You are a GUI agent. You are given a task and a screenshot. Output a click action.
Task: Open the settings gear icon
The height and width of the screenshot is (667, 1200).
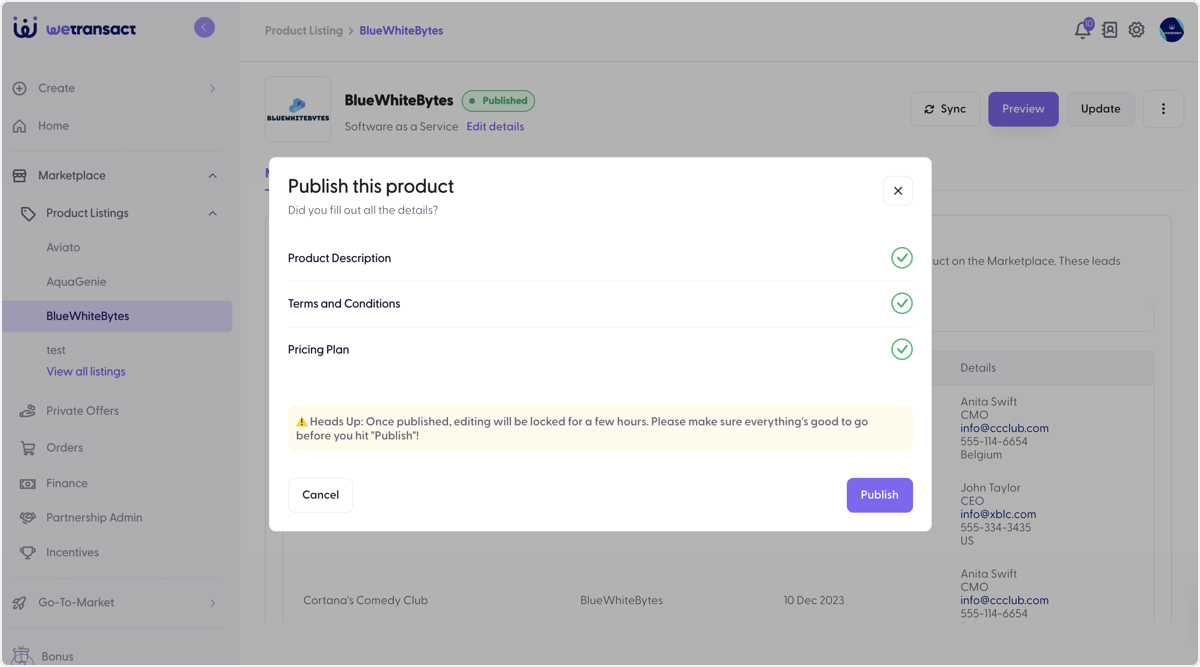coord(1136,30)
